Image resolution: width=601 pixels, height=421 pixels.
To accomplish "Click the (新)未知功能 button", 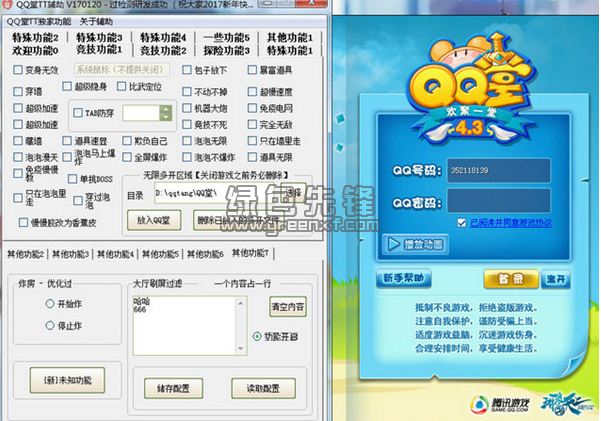I will point(67,380).
